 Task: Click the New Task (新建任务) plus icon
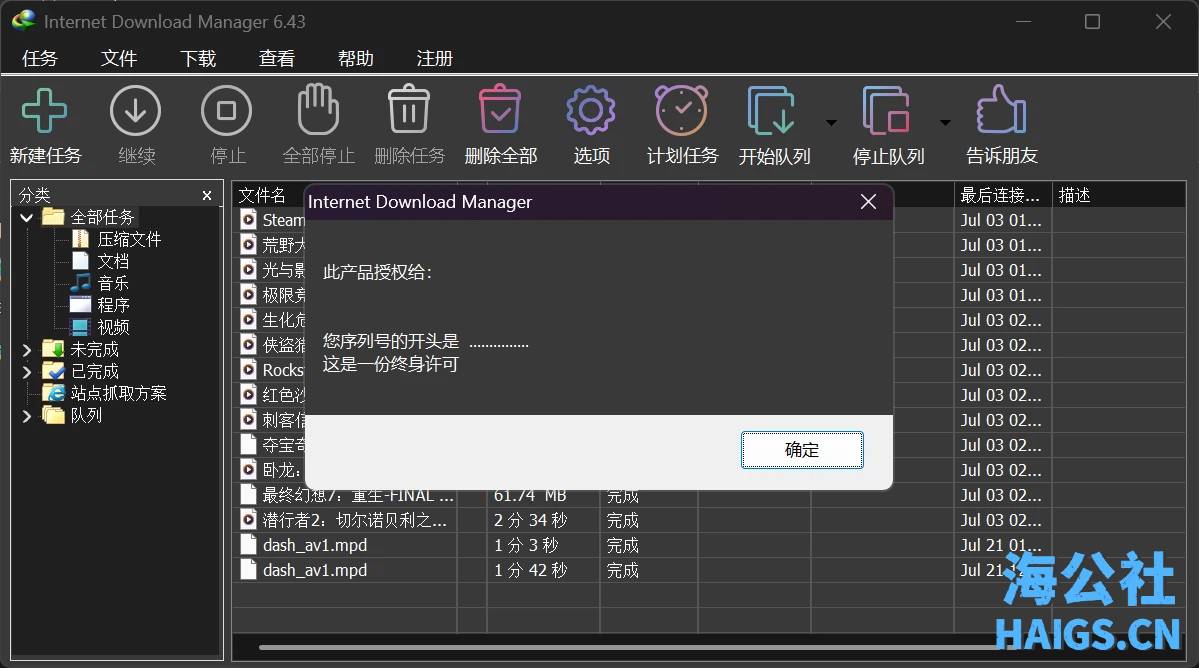44,112
